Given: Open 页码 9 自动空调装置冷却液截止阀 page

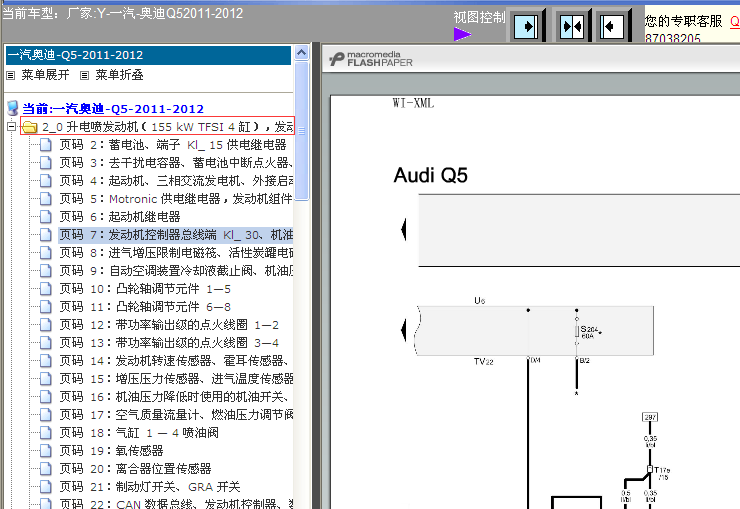Looking at the screenshot, I should pos(176,271).
